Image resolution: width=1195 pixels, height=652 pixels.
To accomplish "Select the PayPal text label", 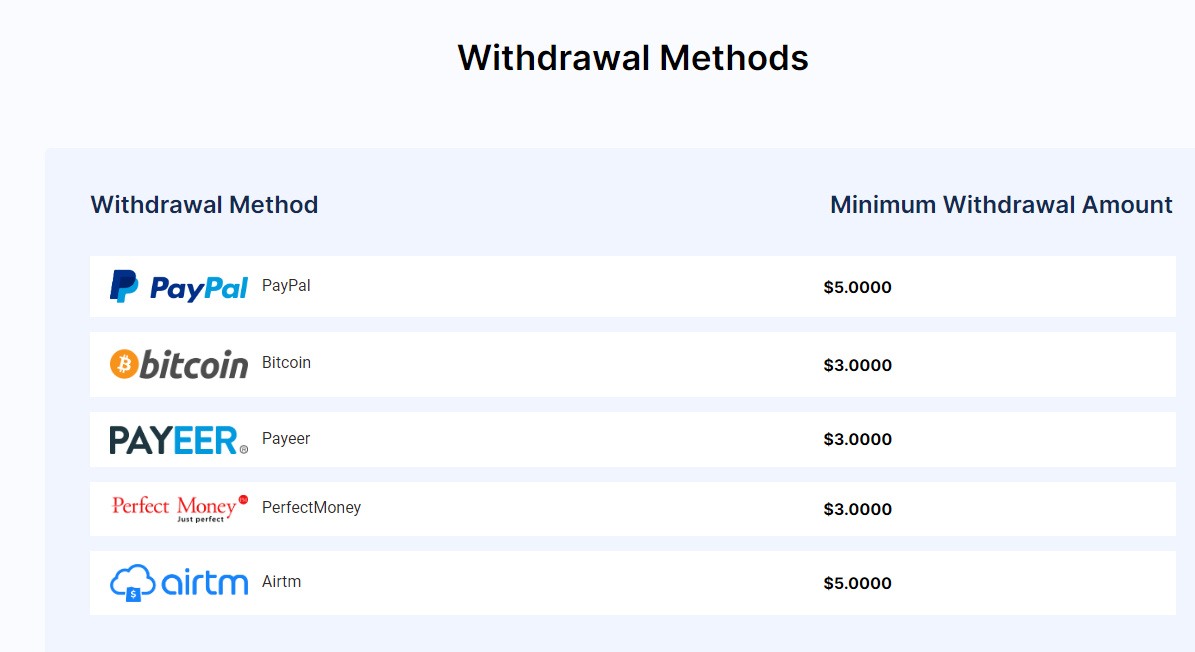I will point(286,286).
